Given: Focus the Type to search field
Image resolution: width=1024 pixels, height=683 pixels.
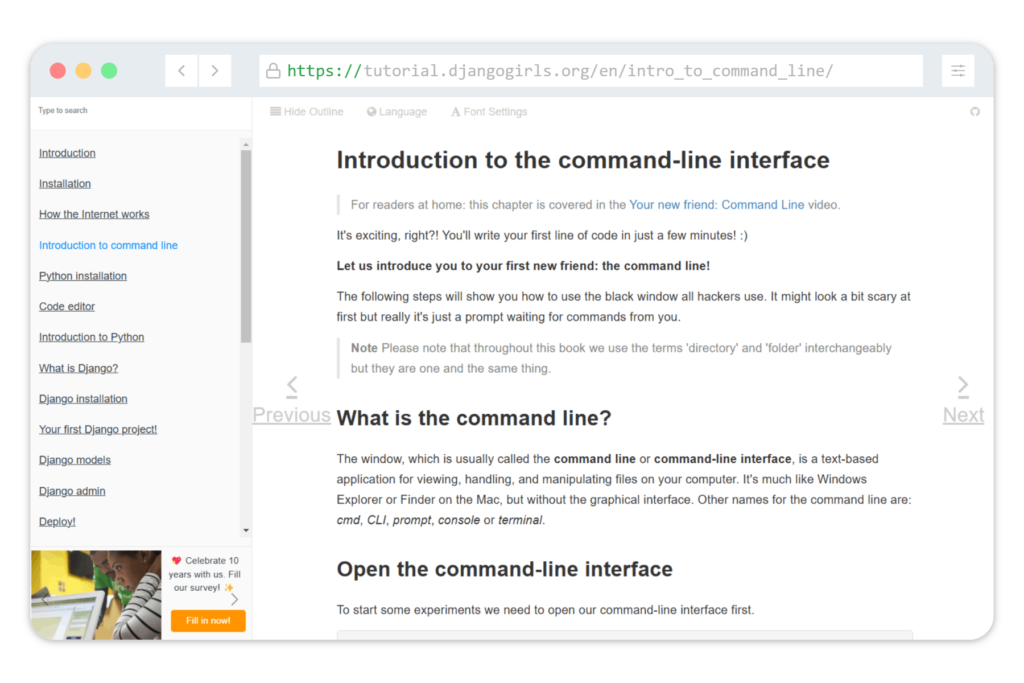Looking at the screenshot, I should click(x=140, y=110).
